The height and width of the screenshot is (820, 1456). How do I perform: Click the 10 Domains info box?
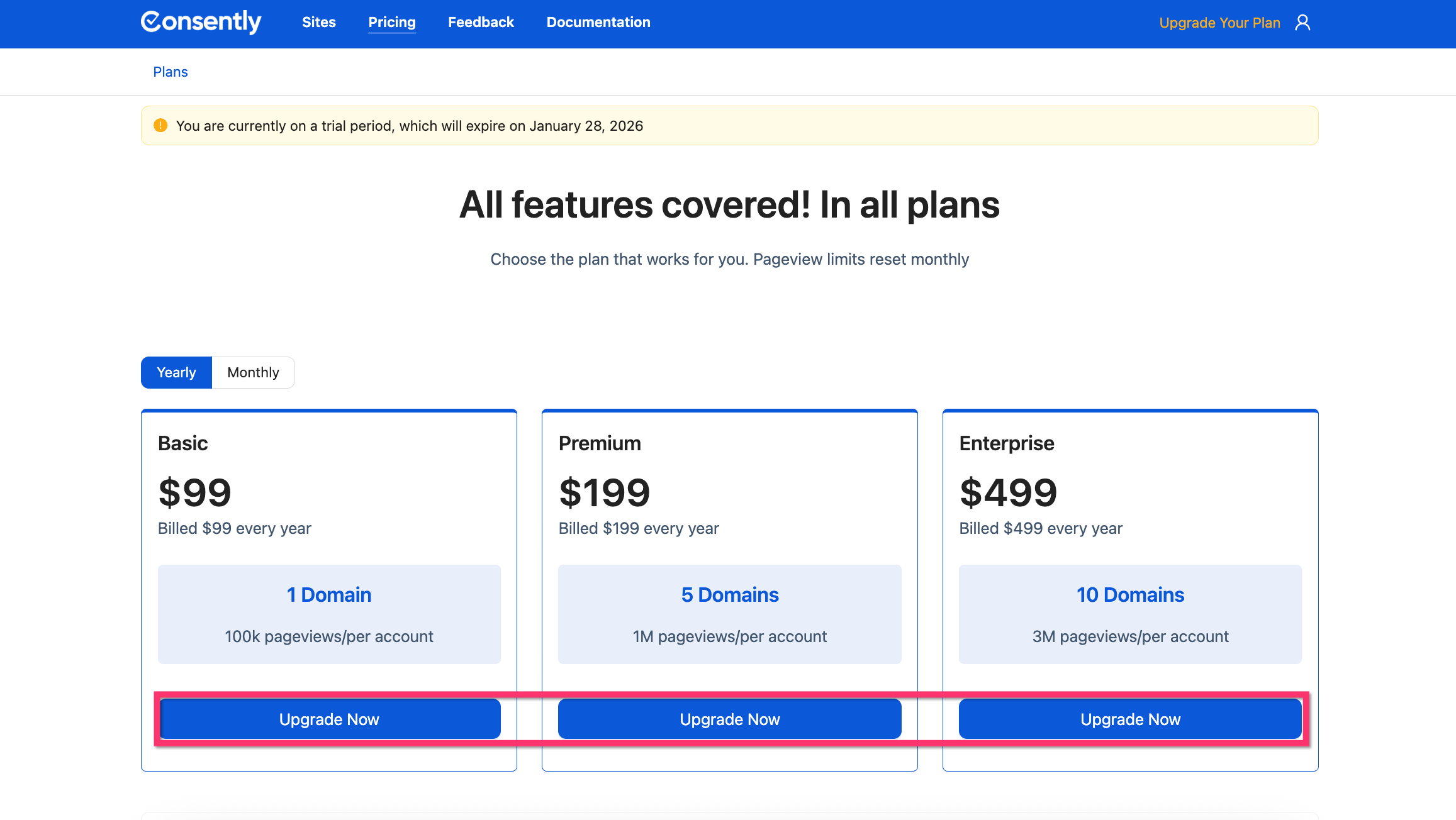click(1130, 614)
